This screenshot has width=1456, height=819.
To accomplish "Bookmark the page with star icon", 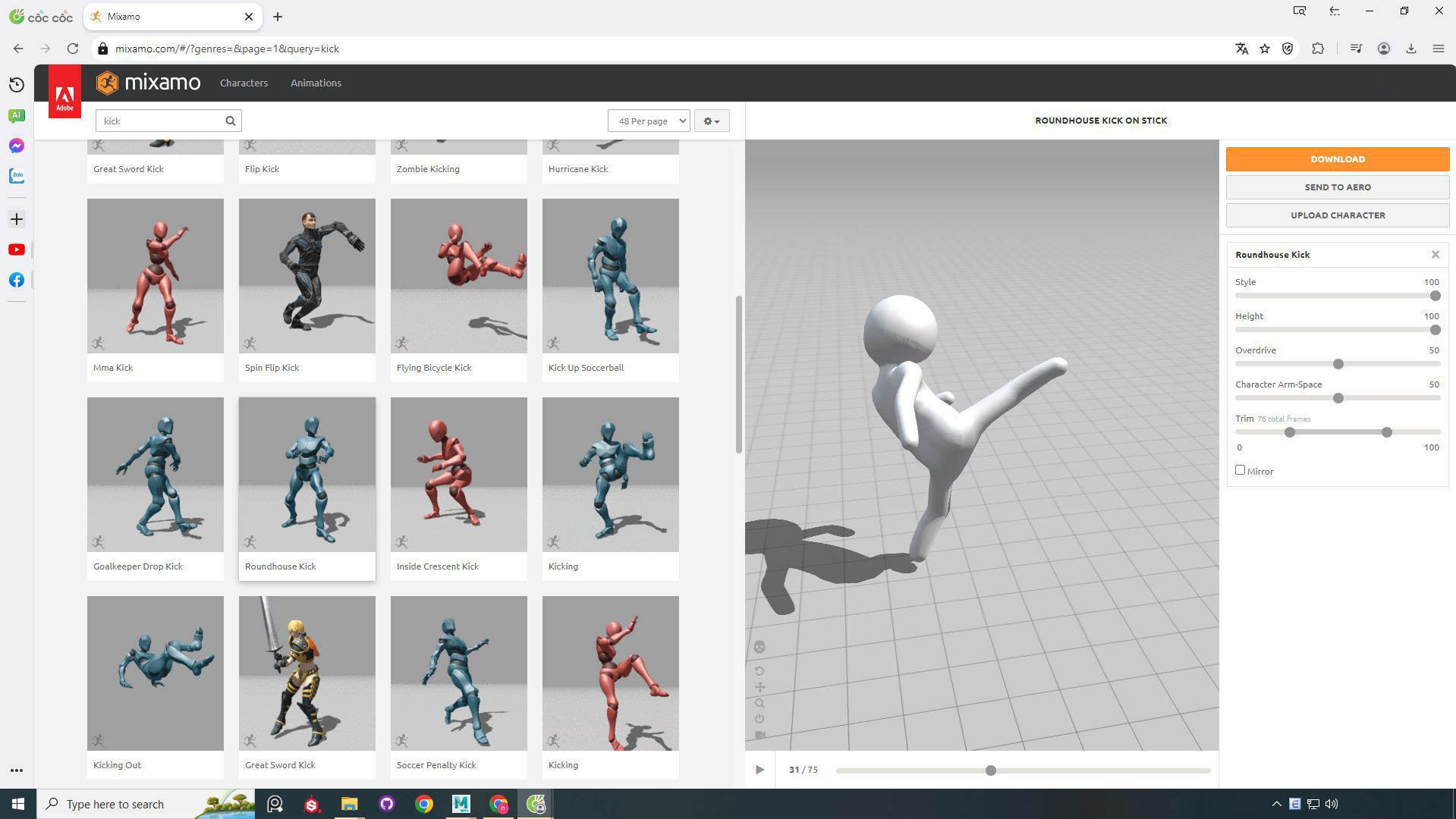I will tap(1265, 49).
